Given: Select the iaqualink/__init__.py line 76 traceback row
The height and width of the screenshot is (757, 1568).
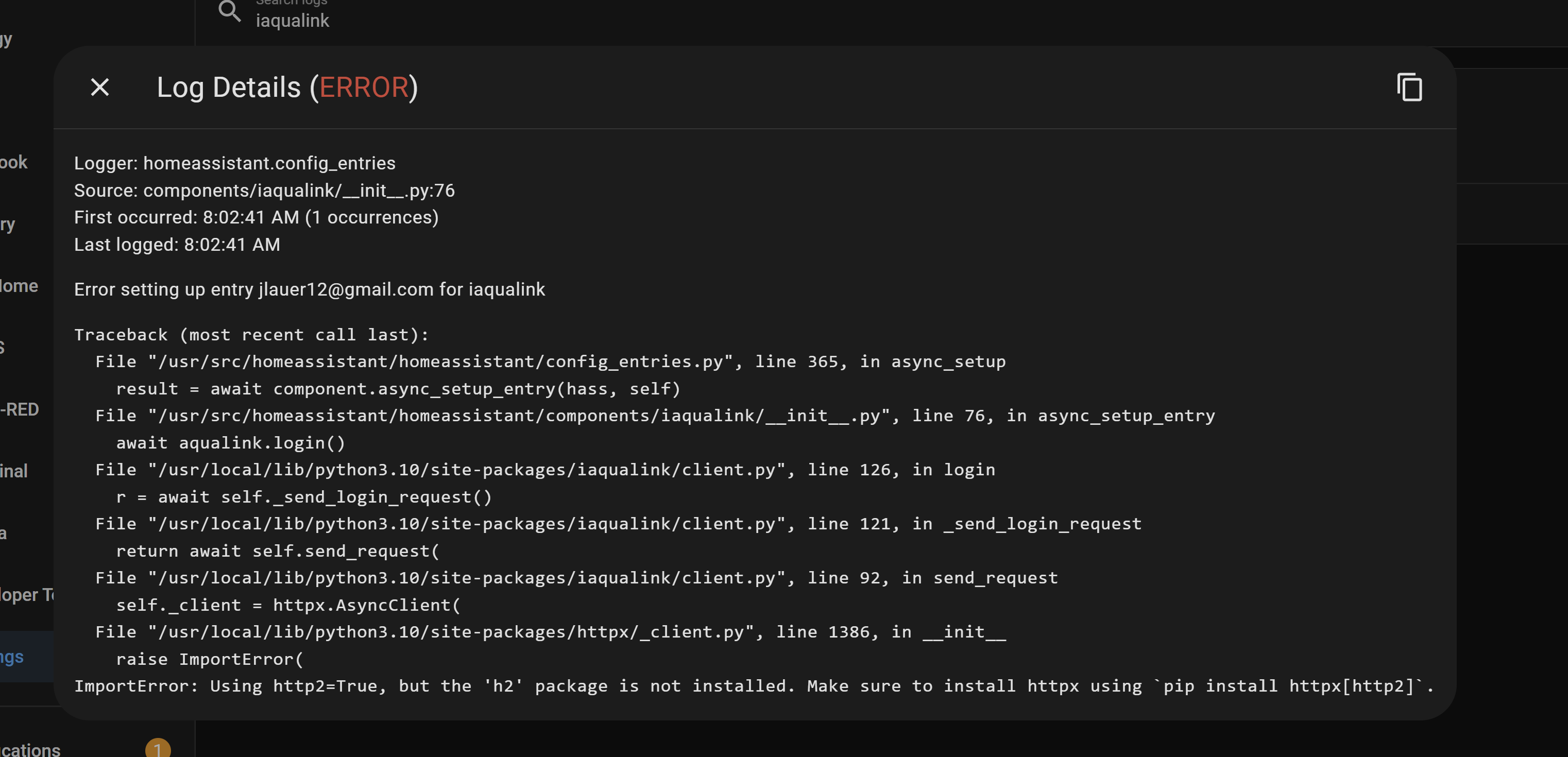Looking at the screenshot, I should [x=655, y=416].
